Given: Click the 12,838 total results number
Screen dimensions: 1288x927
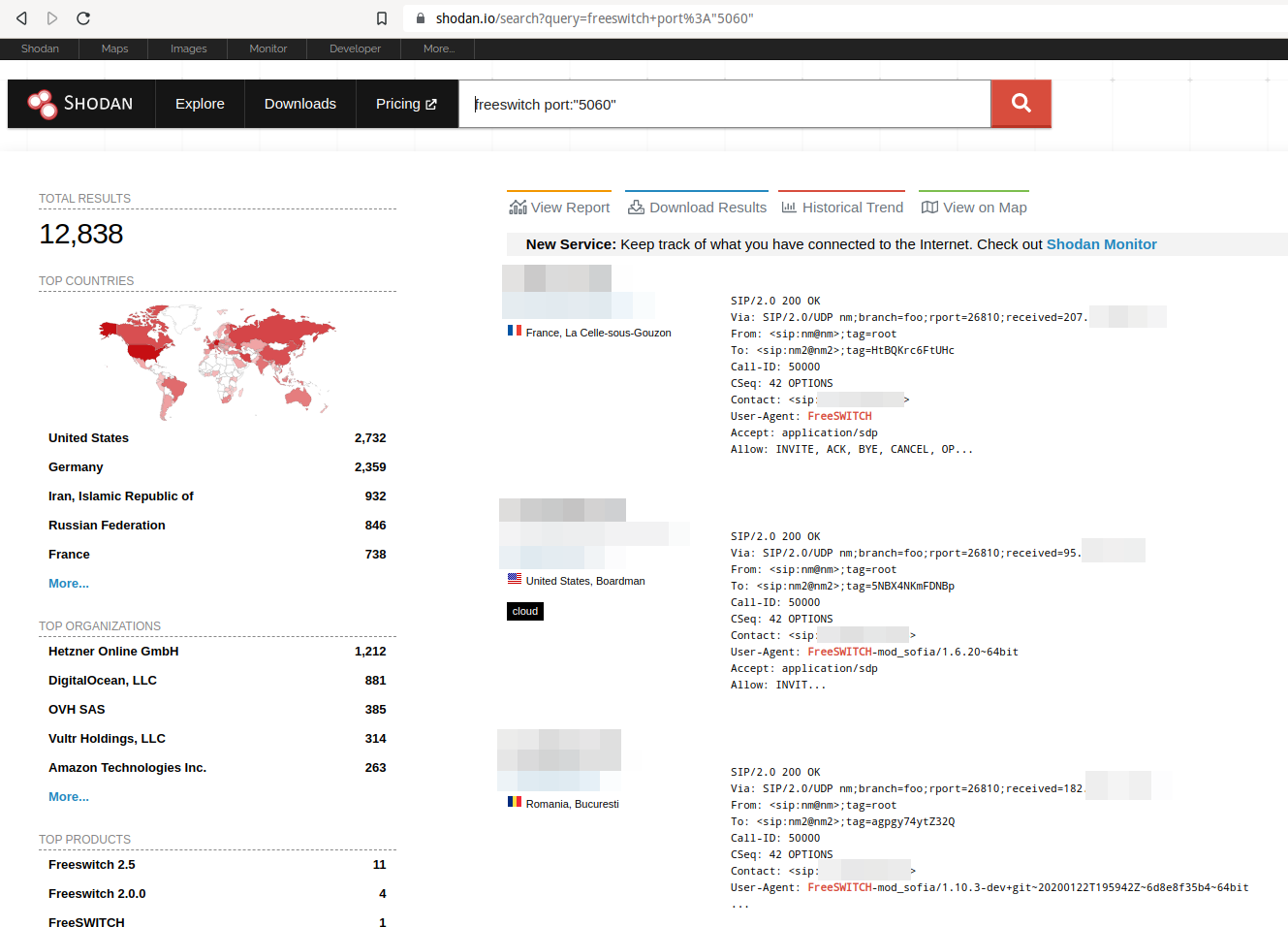Looking at the screenshot, I should [81, 234].
